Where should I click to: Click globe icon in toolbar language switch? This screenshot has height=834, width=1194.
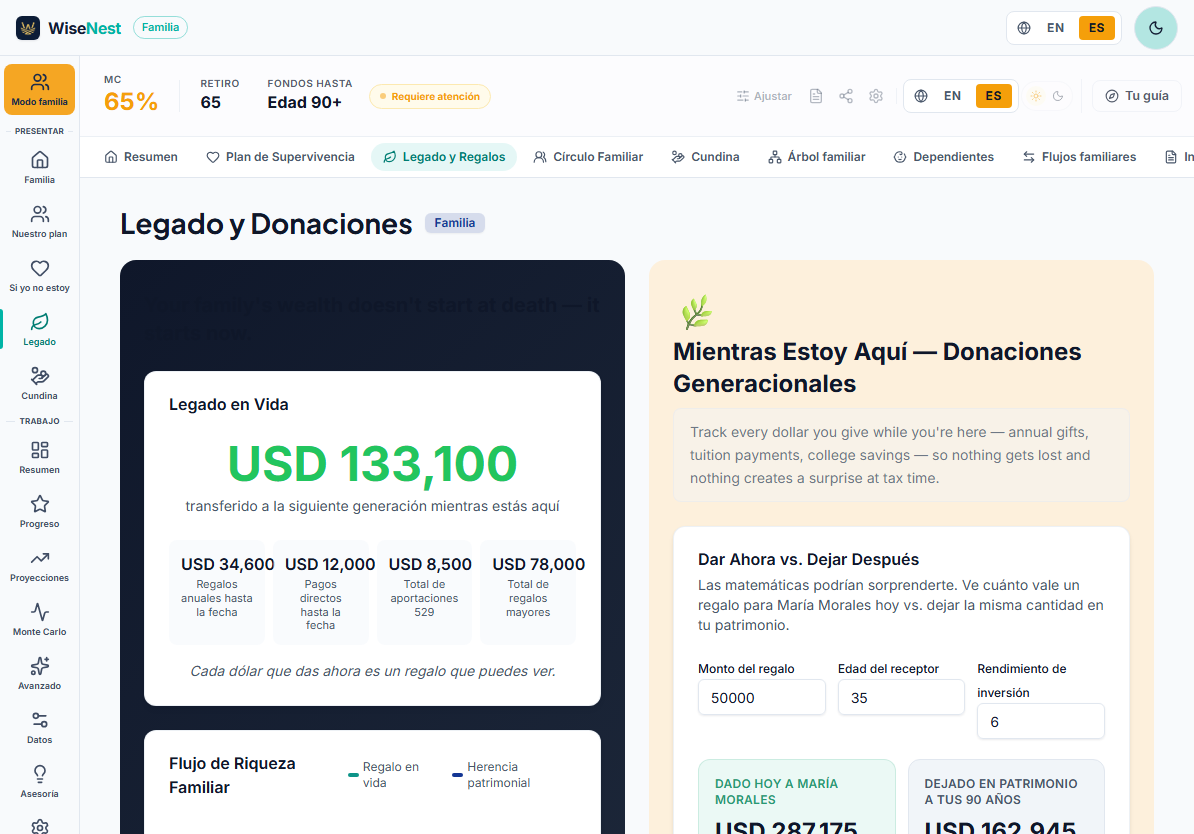click(921, 96)
